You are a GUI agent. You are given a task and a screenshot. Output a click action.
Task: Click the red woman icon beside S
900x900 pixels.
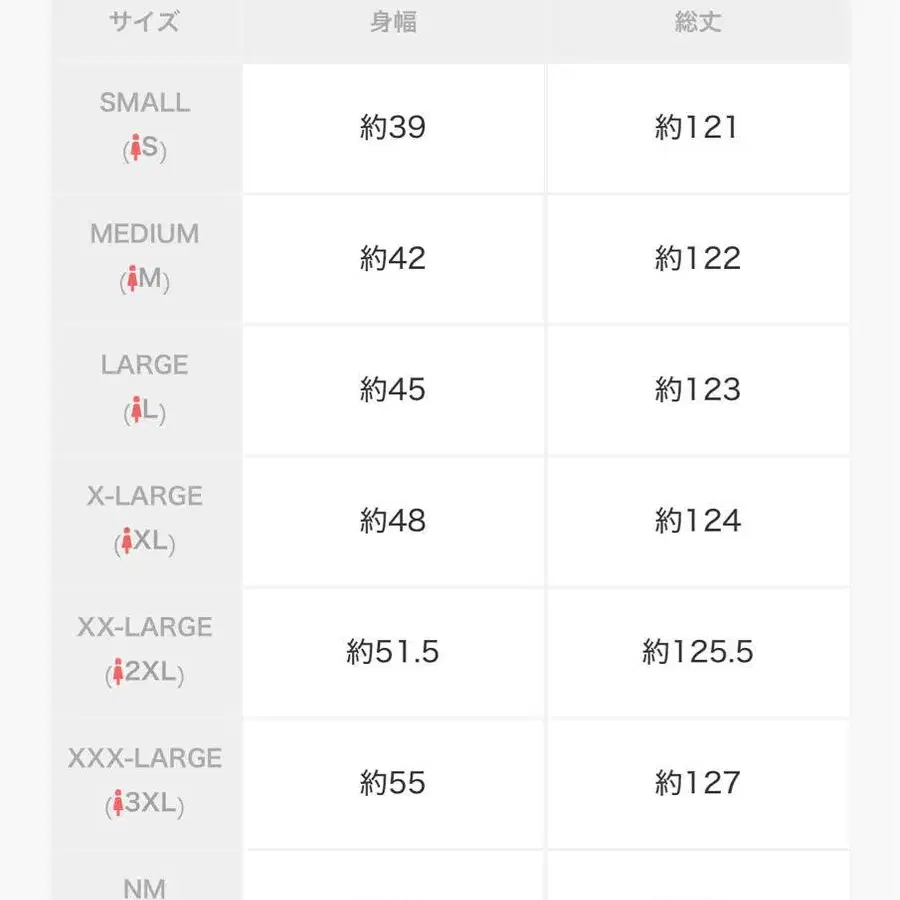tap(135, 148)
